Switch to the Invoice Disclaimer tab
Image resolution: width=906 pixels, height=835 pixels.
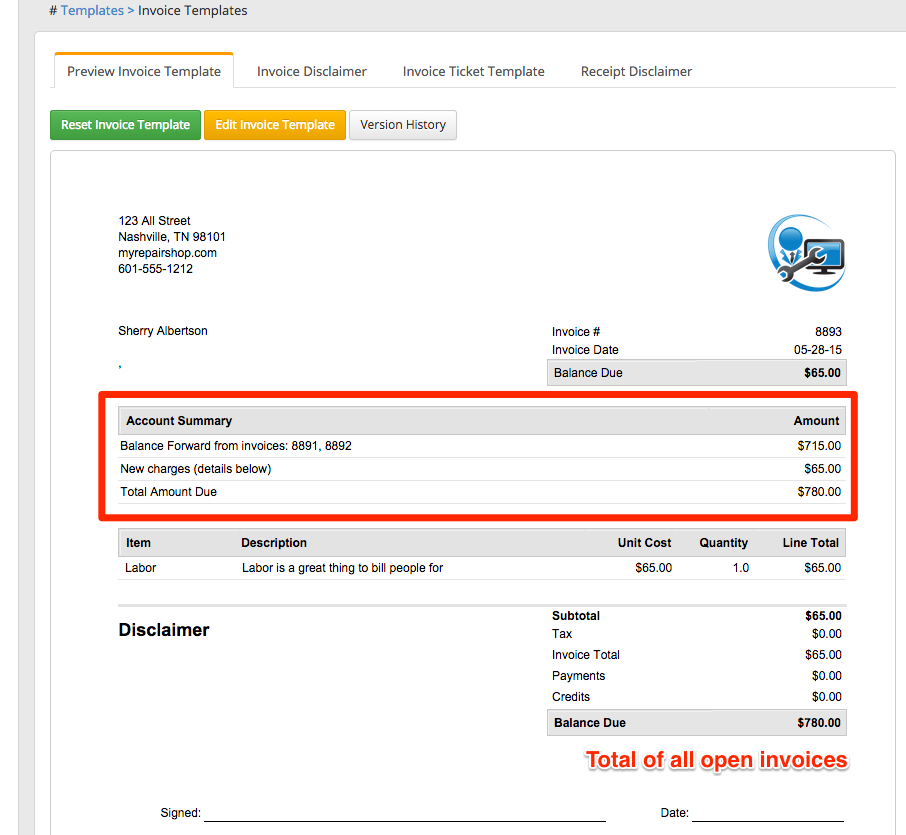[x=311, y=71]
